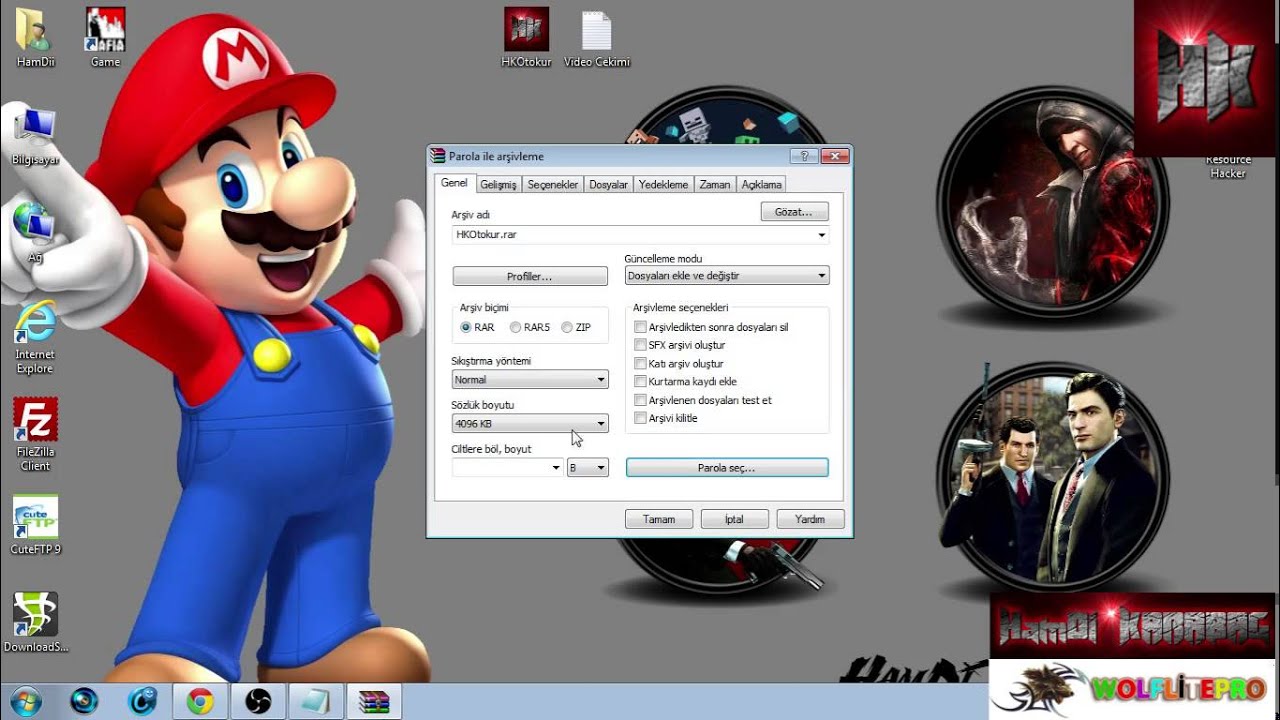Select the Açıklama tab

tap(761, 185)
